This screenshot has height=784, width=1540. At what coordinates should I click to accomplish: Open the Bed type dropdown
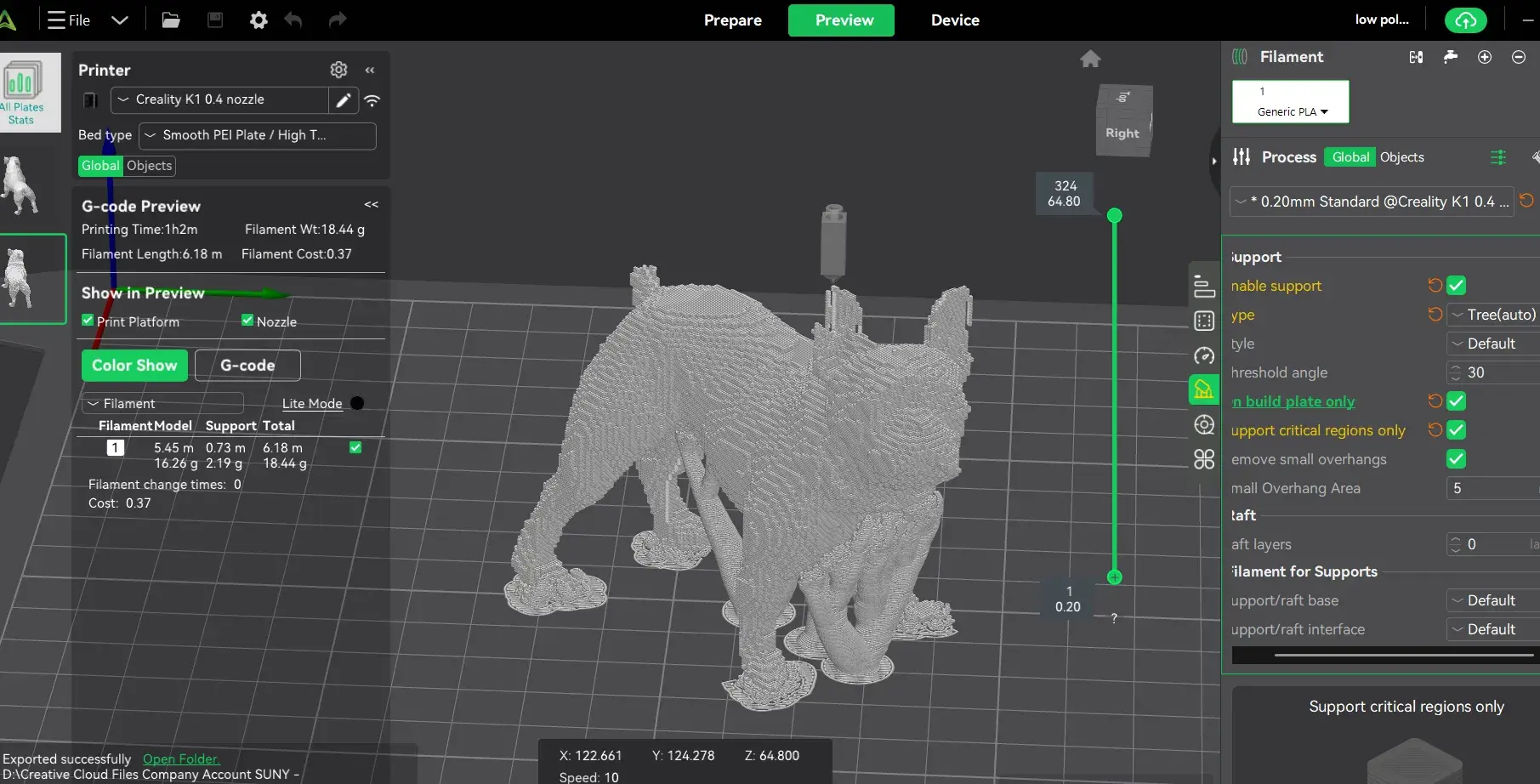(258, 135)
